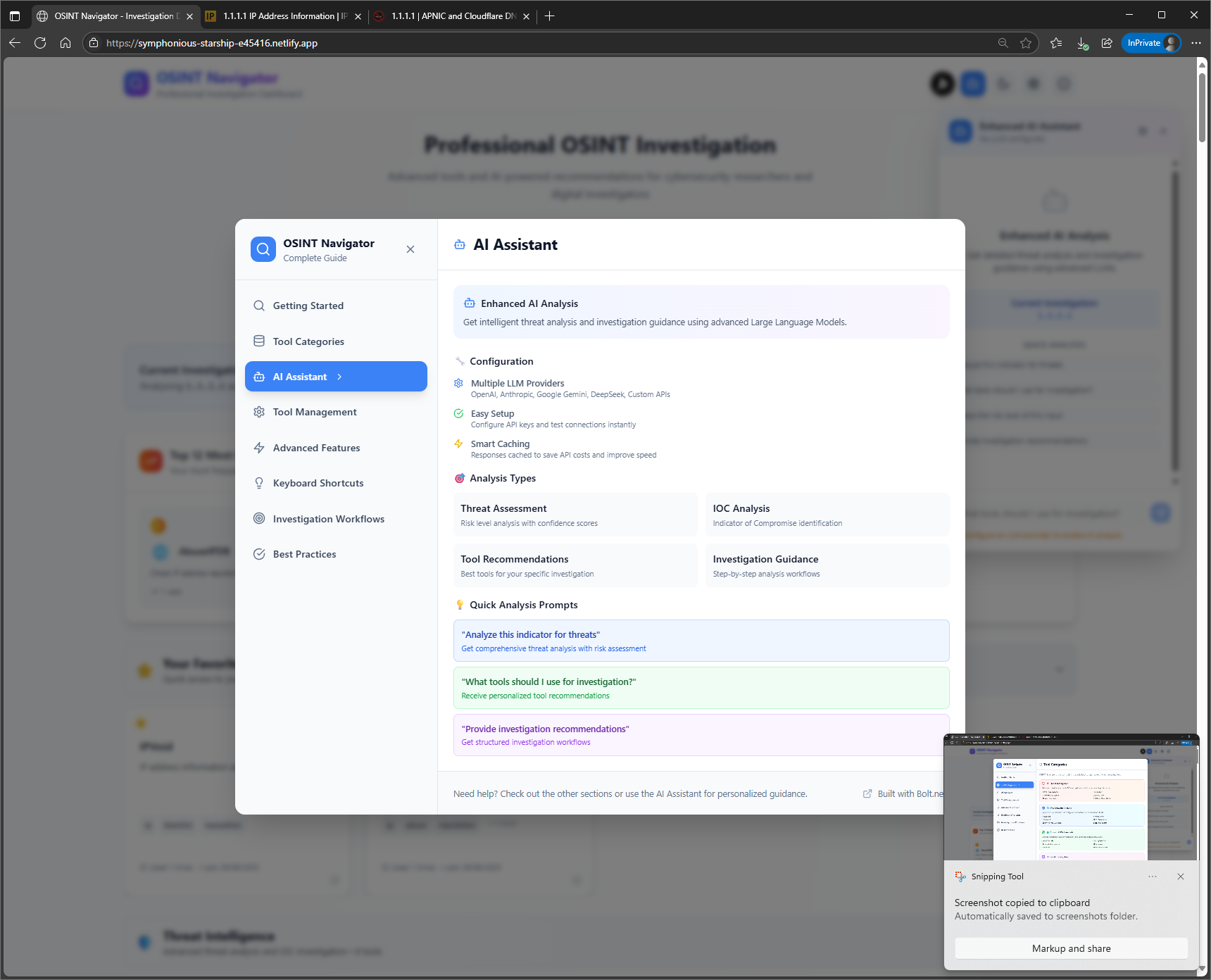Viewport: 1211px width, 980px height.
Task: View the Investigation Workflows section
Action: (x=336, y=519)
